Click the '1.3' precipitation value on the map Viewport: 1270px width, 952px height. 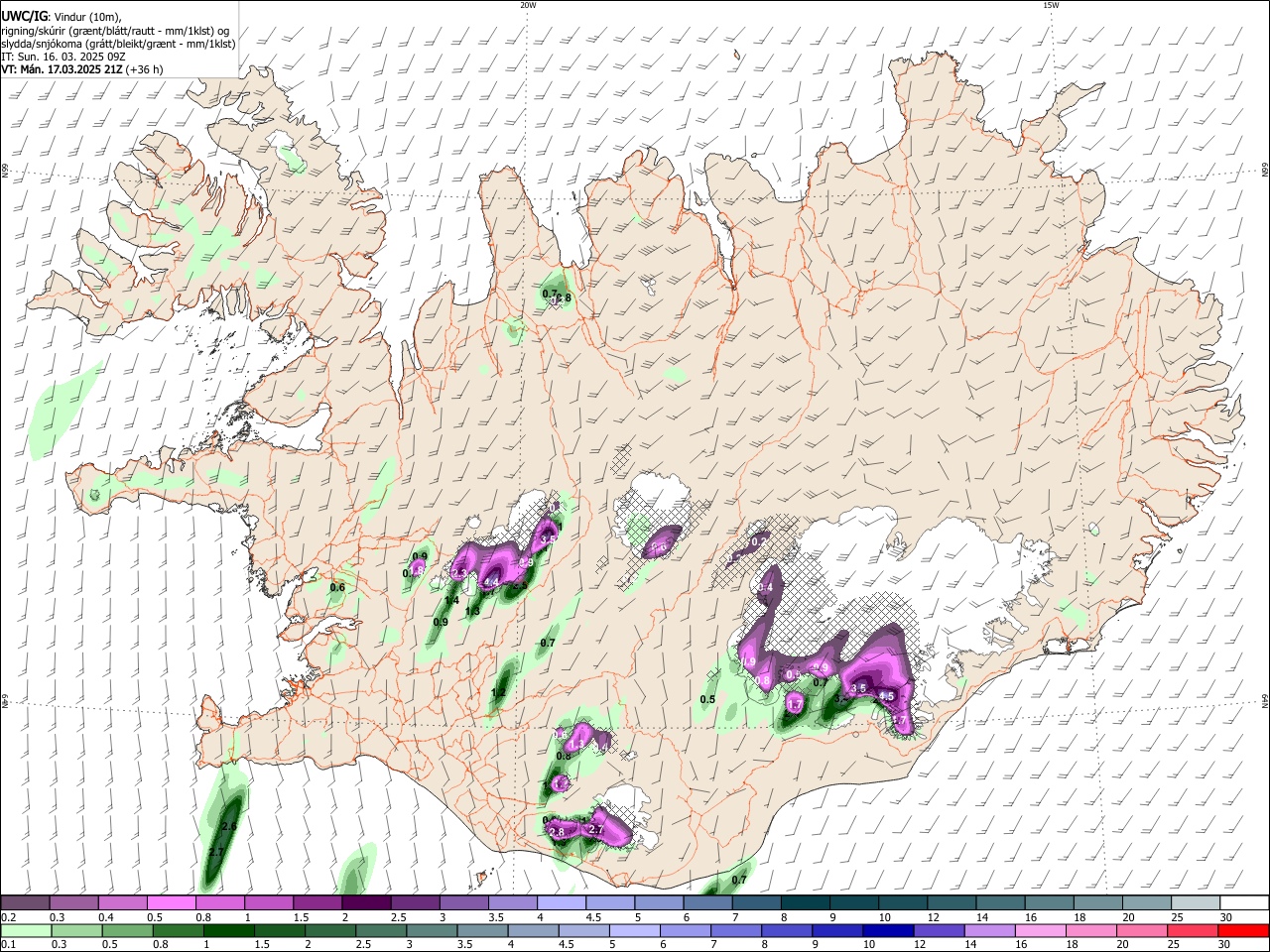[472, 612]
